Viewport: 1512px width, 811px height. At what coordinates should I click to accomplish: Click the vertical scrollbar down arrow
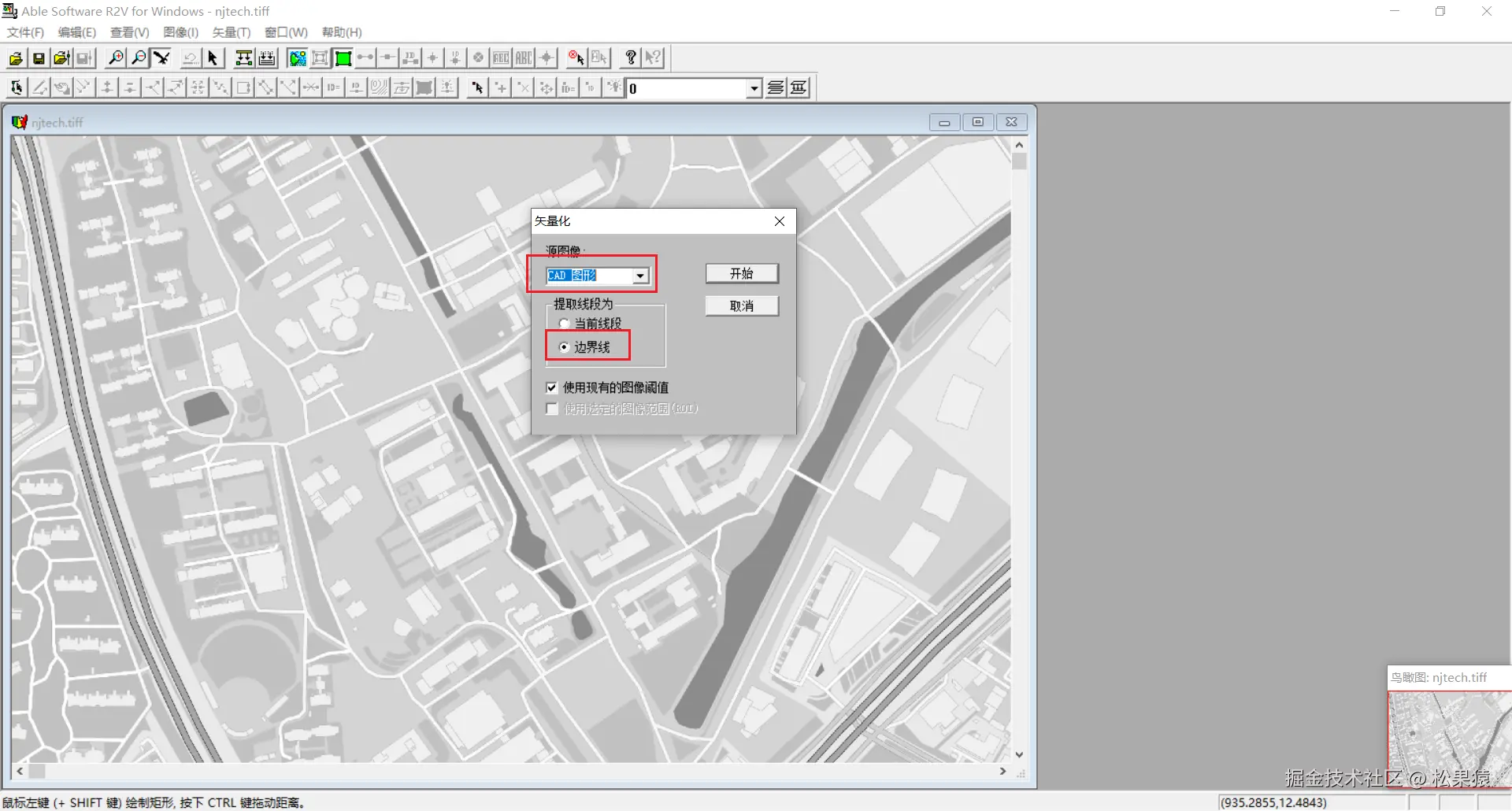pos(1020,754)
